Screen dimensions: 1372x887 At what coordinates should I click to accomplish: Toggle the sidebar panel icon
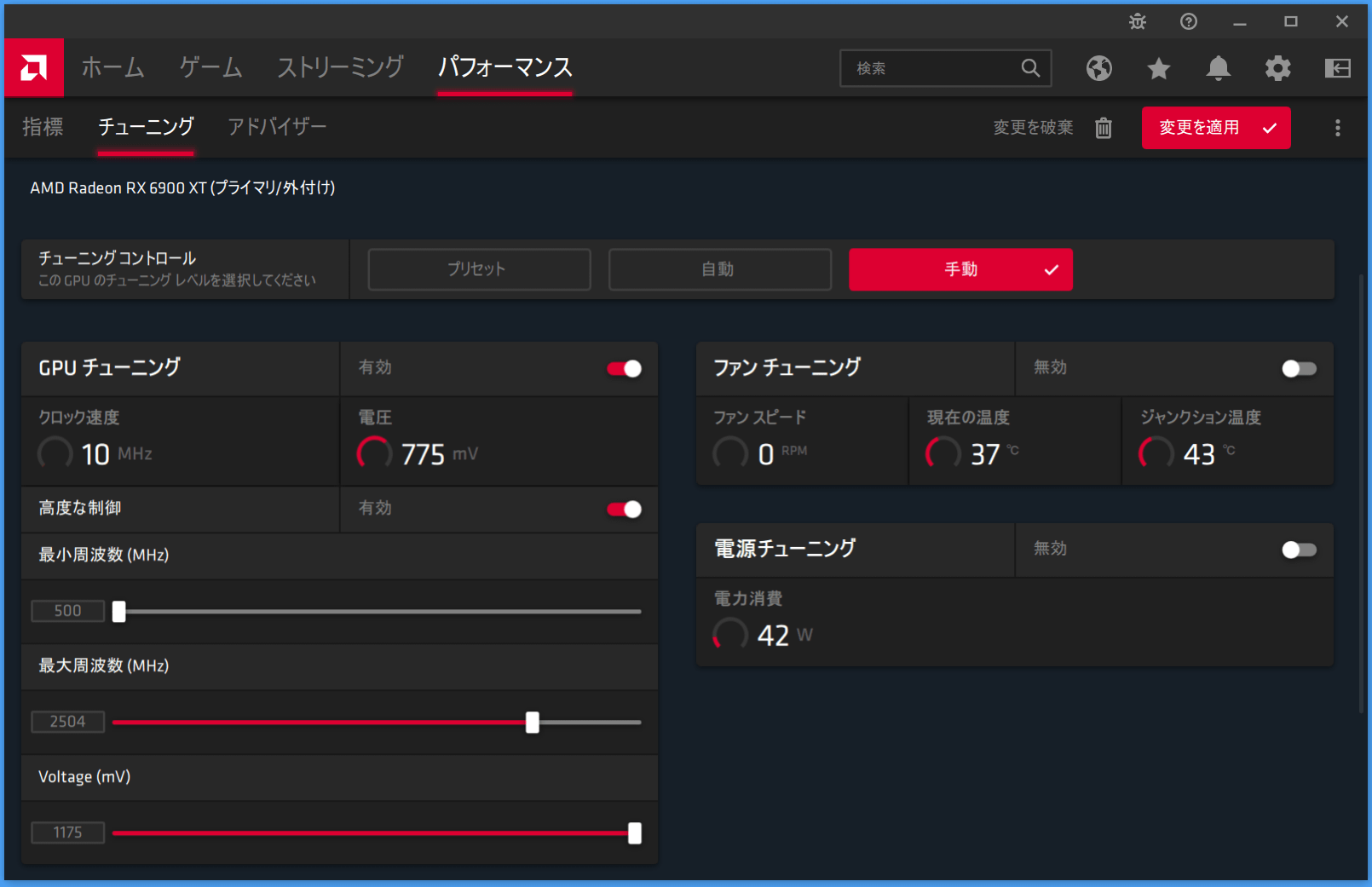point(1338,68)
